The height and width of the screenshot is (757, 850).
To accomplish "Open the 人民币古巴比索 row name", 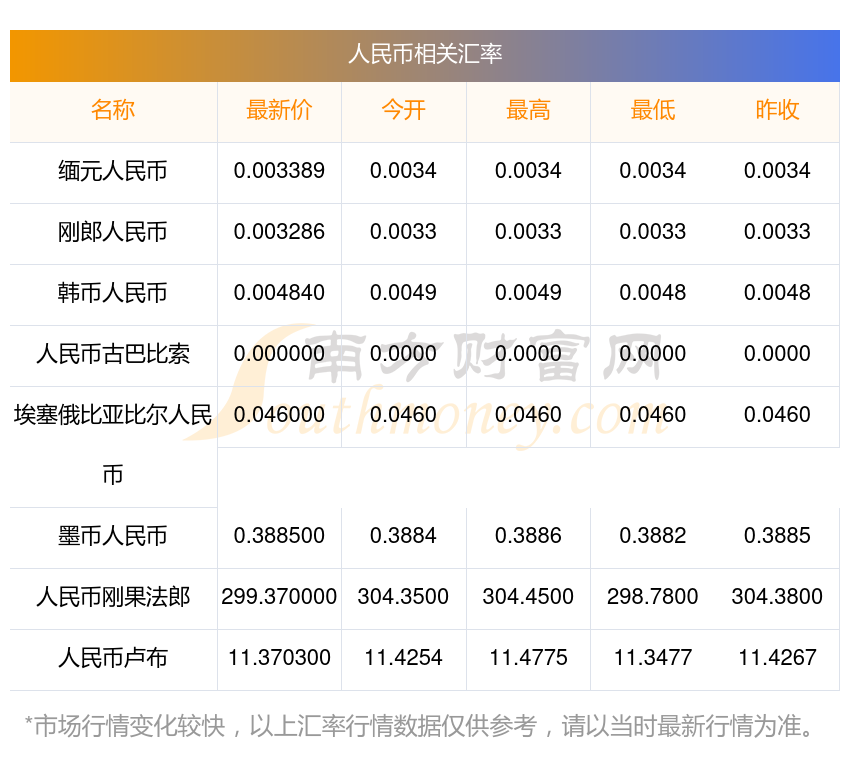I will pyautogui.click(x=113, y=355).
